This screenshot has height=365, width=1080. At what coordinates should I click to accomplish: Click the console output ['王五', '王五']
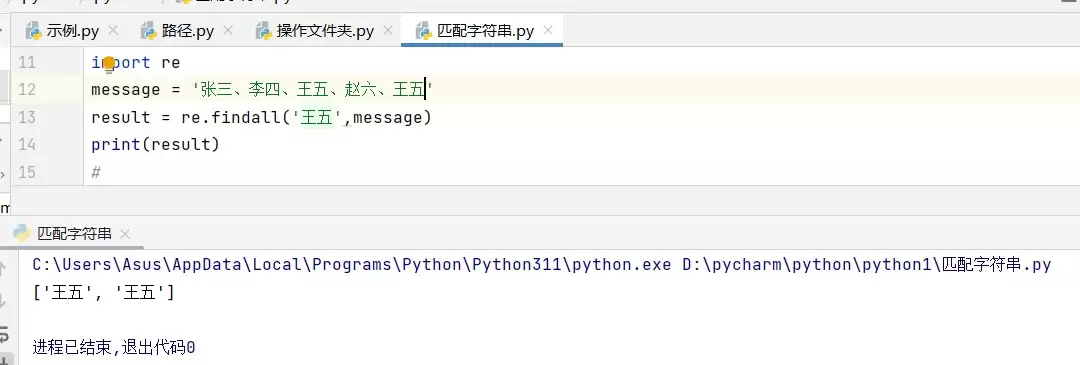[103, 293]
